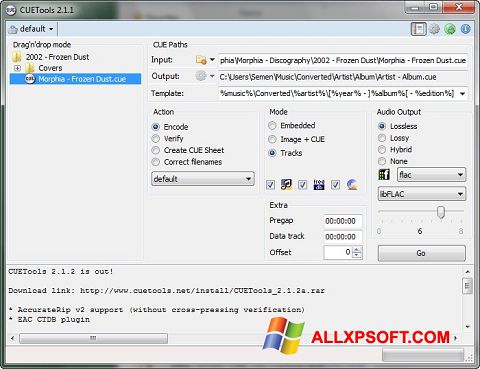Click the CUE icon beside Morphia file
Image resolution: width=480 pixels, height=369 pixels.
click(30, 79)
